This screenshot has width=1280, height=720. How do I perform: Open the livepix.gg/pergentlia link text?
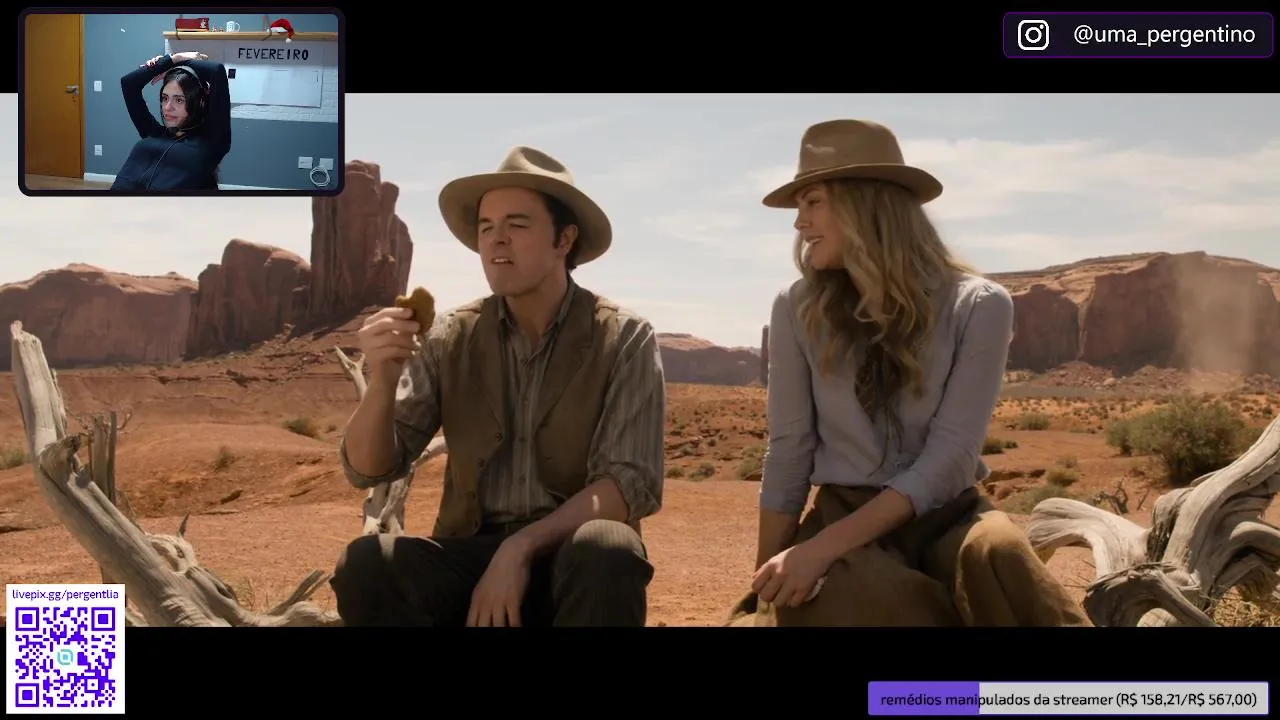coord(65,594)
